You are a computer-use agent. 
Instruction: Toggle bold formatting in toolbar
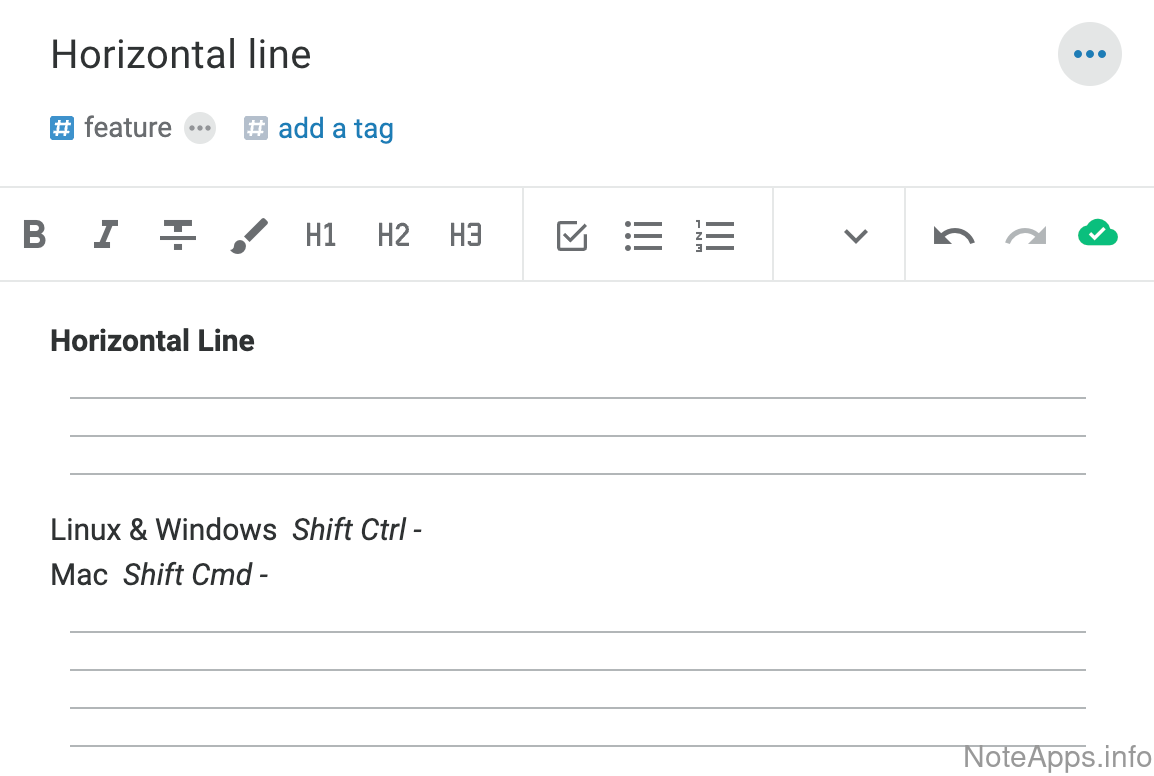click(35, 235)
